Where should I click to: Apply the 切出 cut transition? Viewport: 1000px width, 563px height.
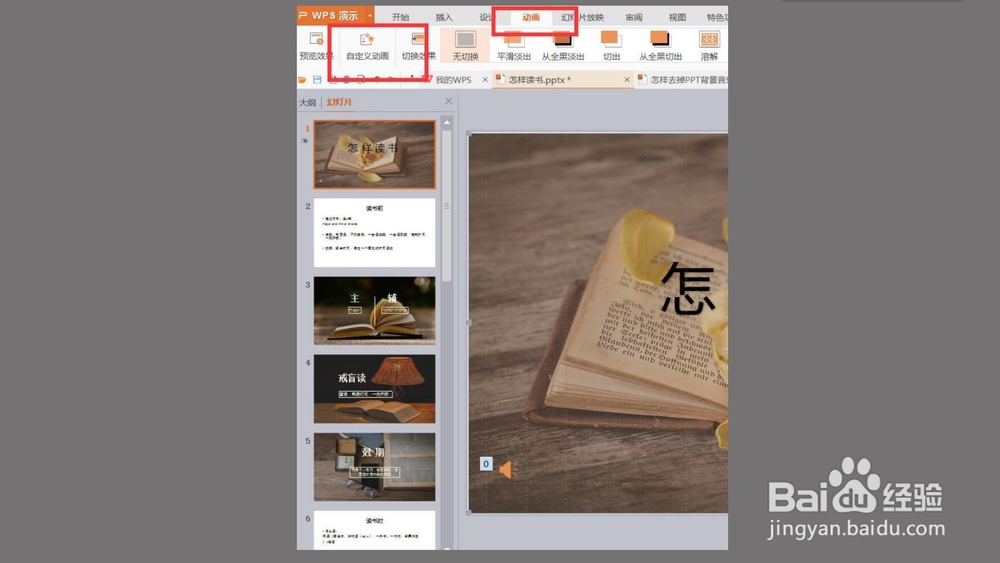(611, 45)
